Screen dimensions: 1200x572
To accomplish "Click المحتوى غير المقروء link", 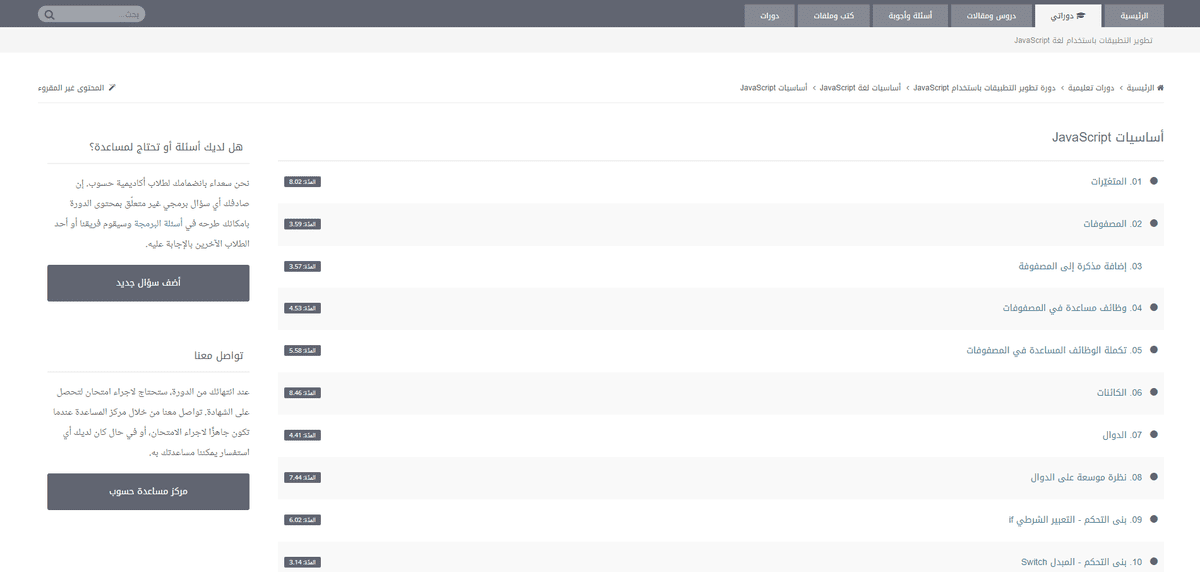I will (x=72, y=88).
